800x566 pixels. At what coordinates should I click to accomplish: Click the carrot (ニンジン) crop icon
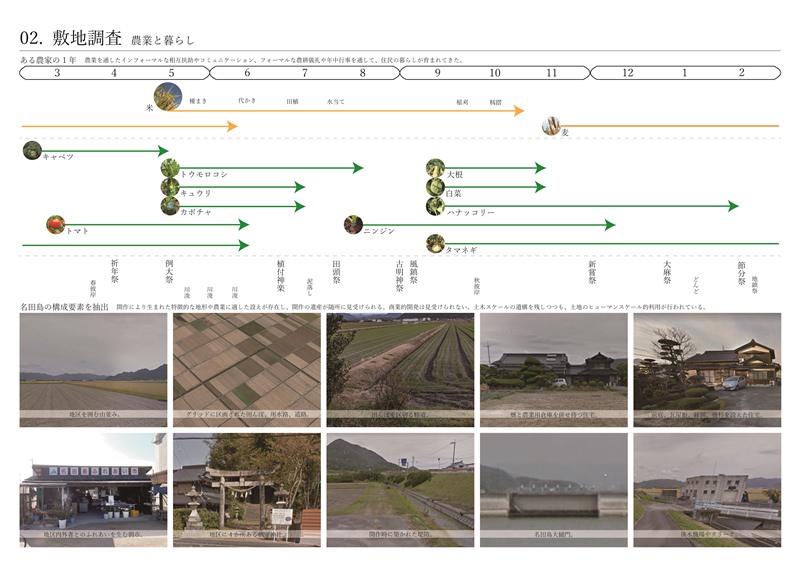tap(352, 224)
